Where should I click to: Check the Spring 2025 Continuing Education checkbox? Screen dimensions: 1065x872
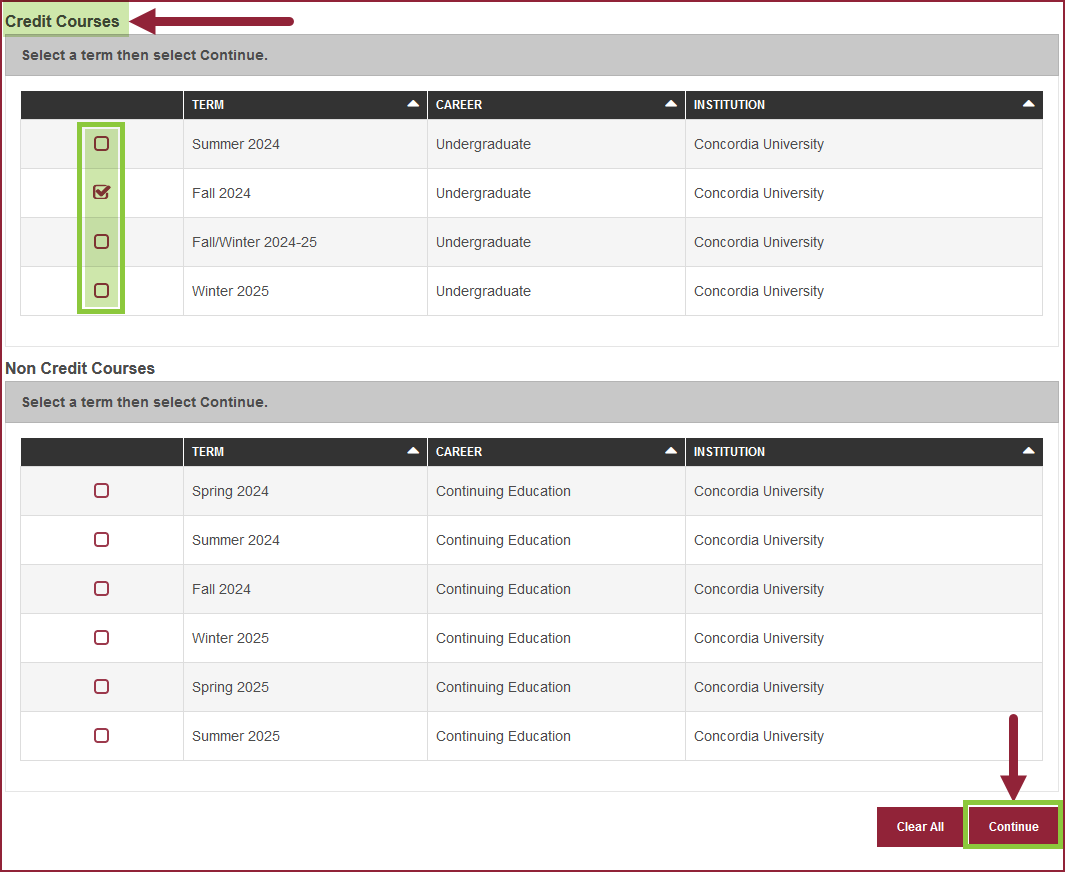[x=101, y=686]
